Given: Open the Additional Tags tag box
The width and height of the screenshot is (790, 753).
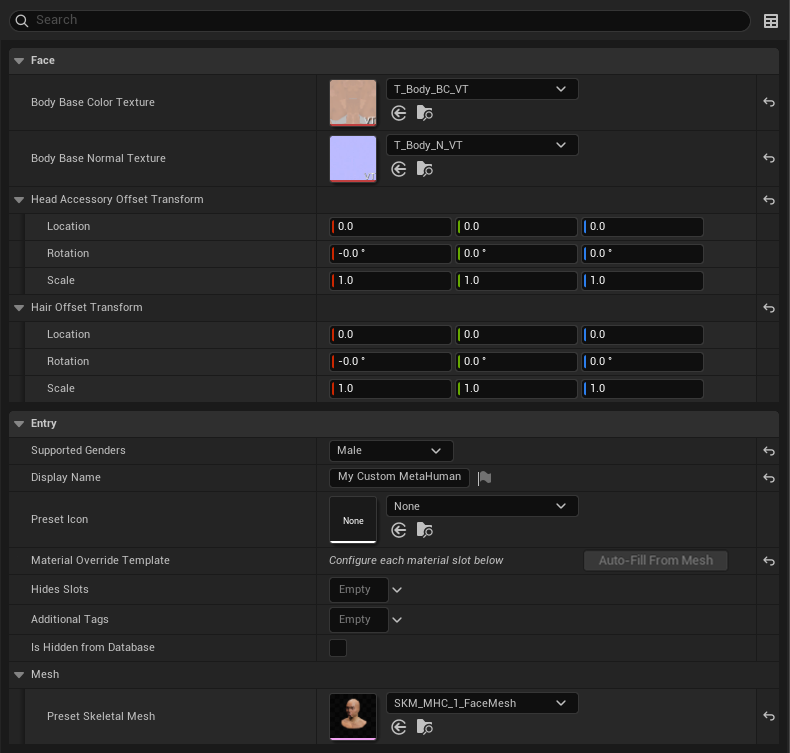Looking at the screenshot, I should pyautogui.click(x=359, y=620).
